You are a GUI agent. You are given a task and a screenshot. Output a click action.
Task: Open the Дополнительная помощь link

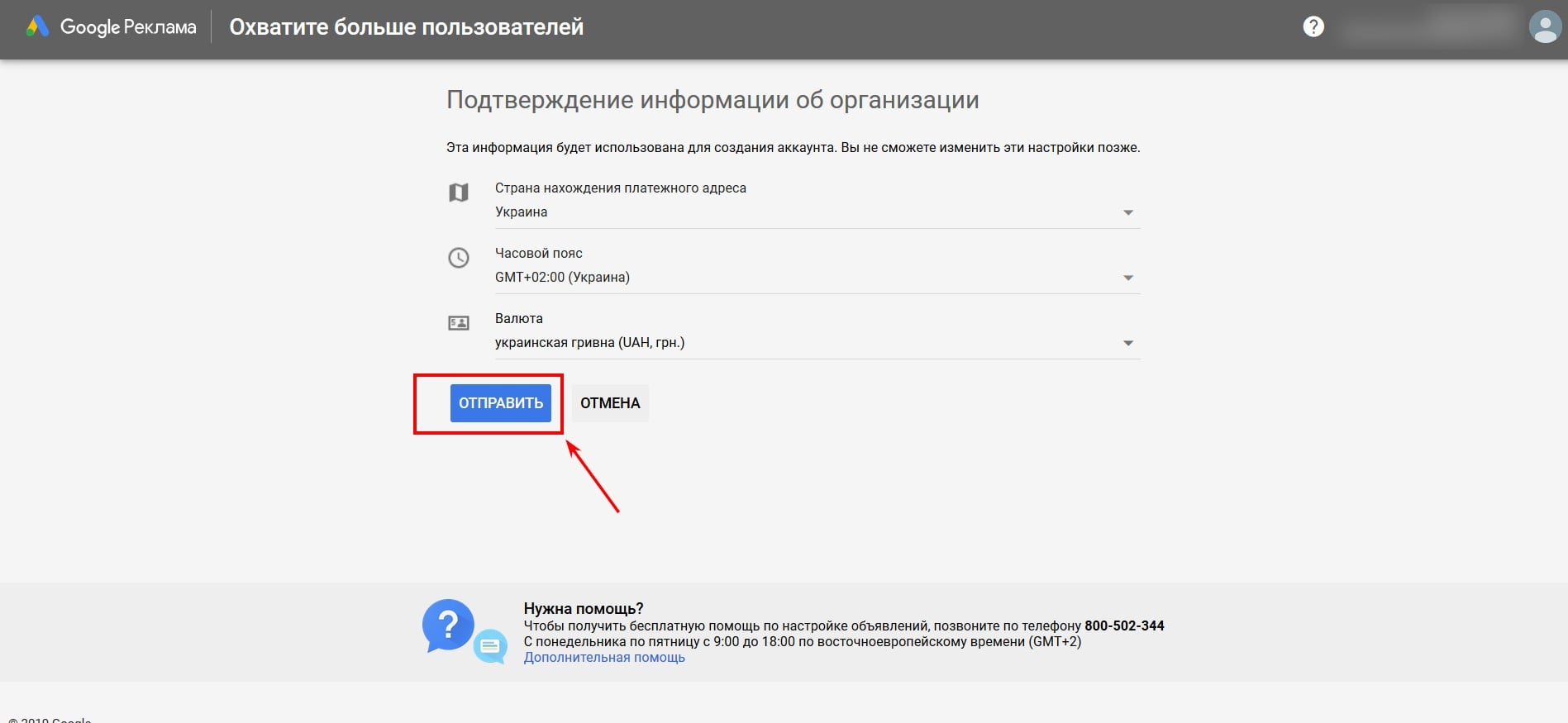tap(604, 658)
